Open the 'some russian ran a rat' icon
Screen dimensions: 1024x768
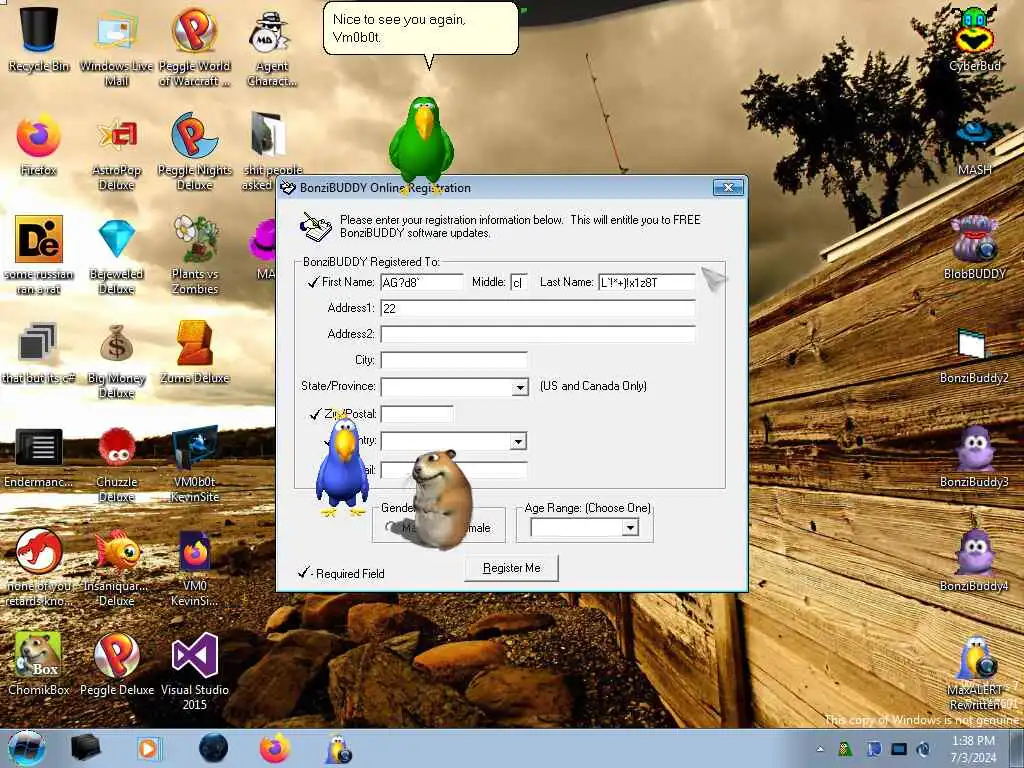(39, 255)
